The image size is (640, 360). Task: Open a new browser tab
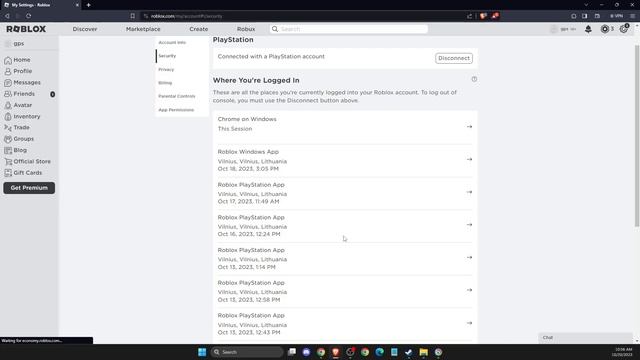tap(89, 5)
